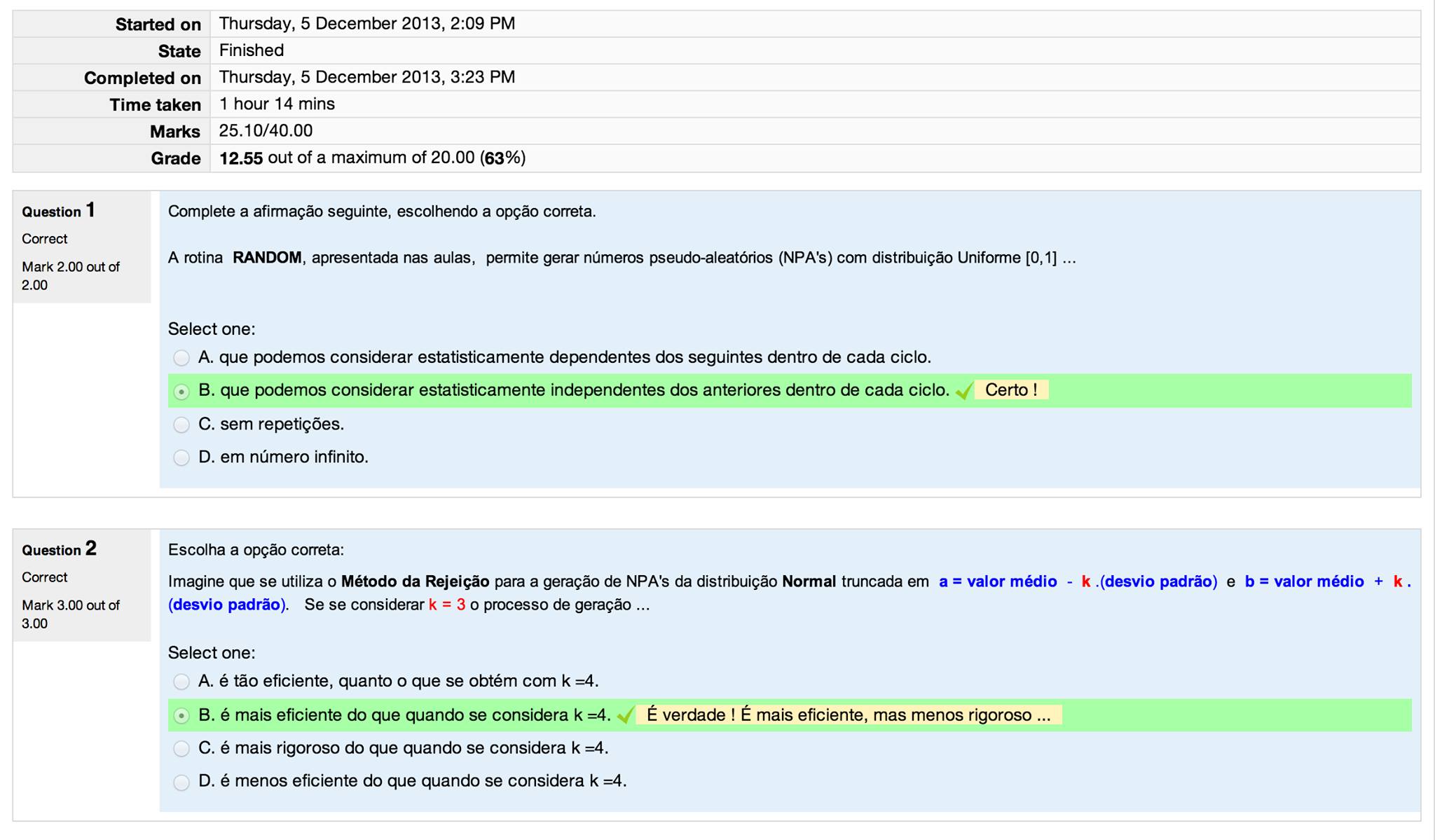Screen dimensions: 1435x840
Task: Click the Question 1 heading
Action: (59, 211)
